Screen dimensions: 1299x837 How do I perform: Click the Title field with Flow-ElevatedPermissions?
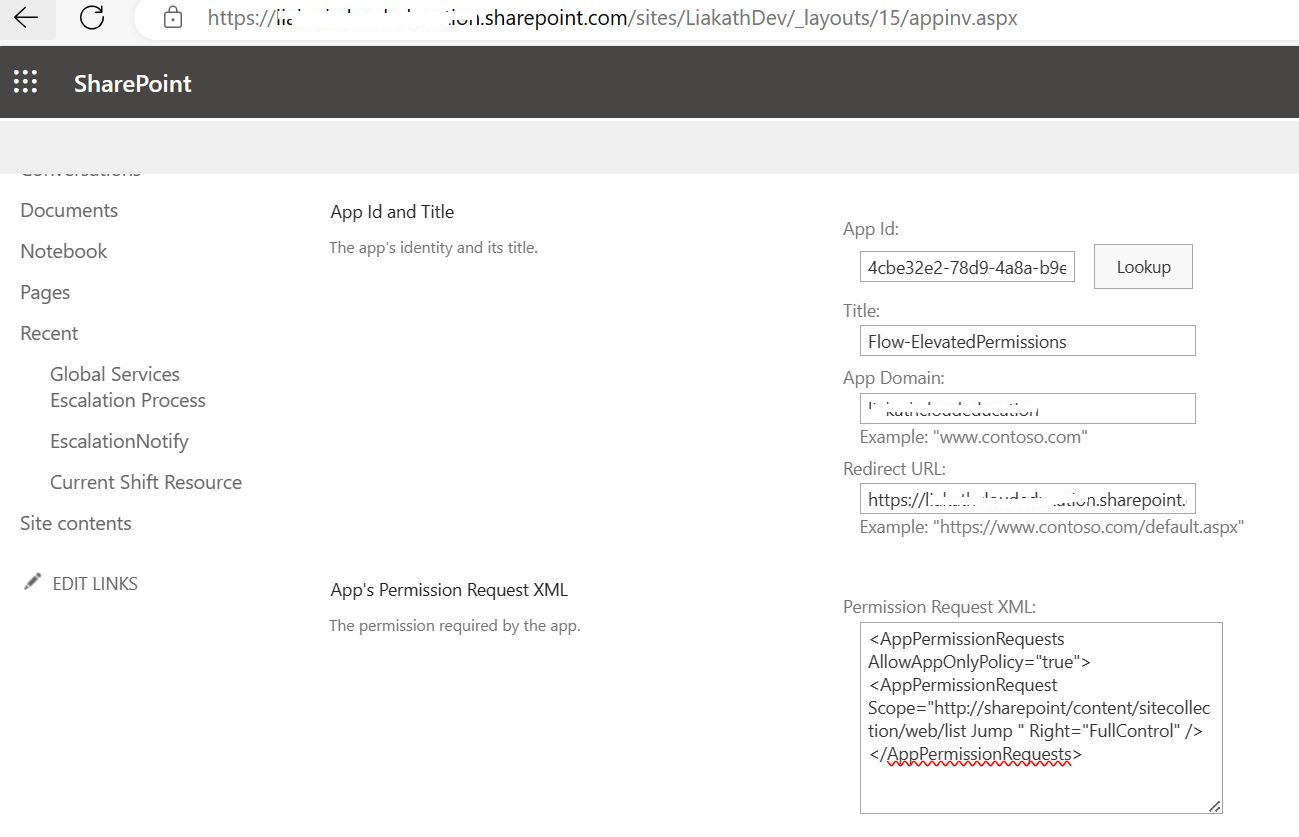point(1027,341)
